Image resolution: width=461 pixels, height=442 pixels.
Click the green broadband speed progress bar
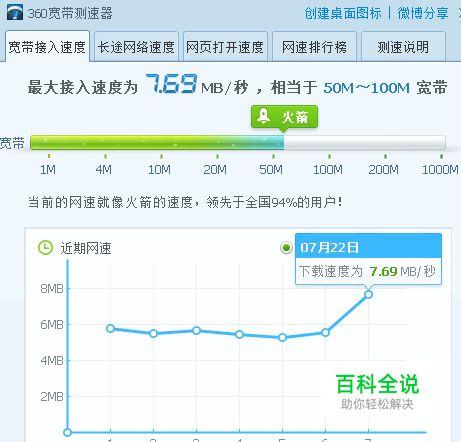(238, 143)
